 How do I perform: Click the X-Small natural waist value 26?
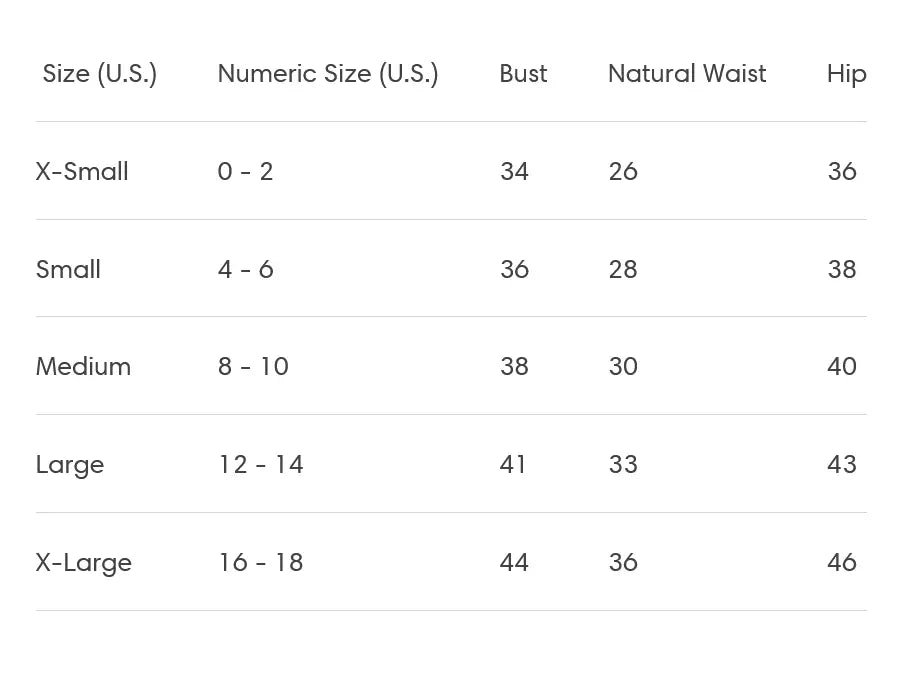pyautogui.click(x=623, y=171)
